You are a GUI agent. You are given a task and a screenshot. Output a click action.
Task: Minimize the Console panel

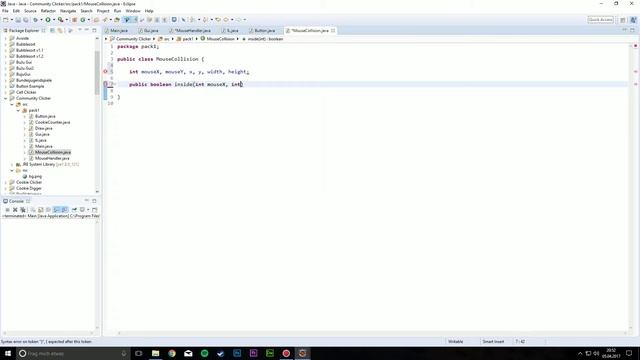87,200
